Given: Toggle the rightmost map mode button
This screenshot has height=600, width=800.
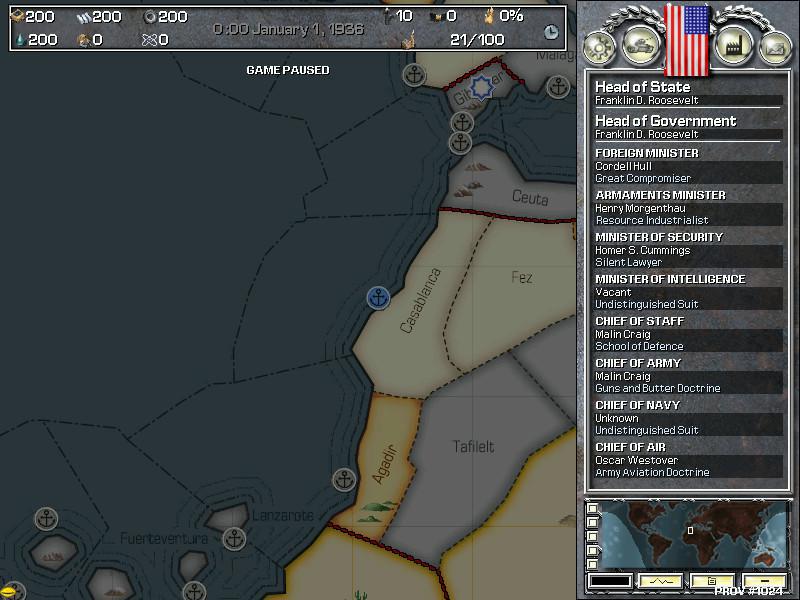Looking at the screenshot, I should coord(766,580).
